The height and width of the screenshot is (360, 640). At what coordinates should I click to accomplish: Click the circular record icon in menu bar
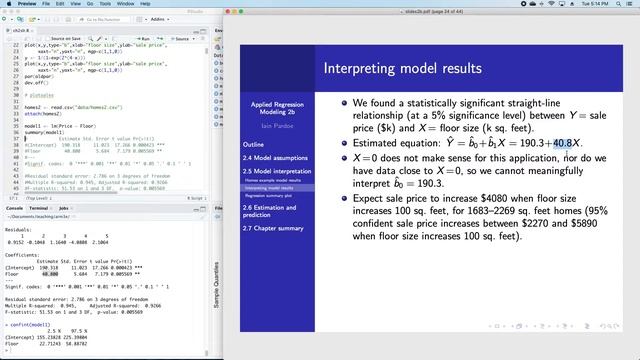point(524,4)
